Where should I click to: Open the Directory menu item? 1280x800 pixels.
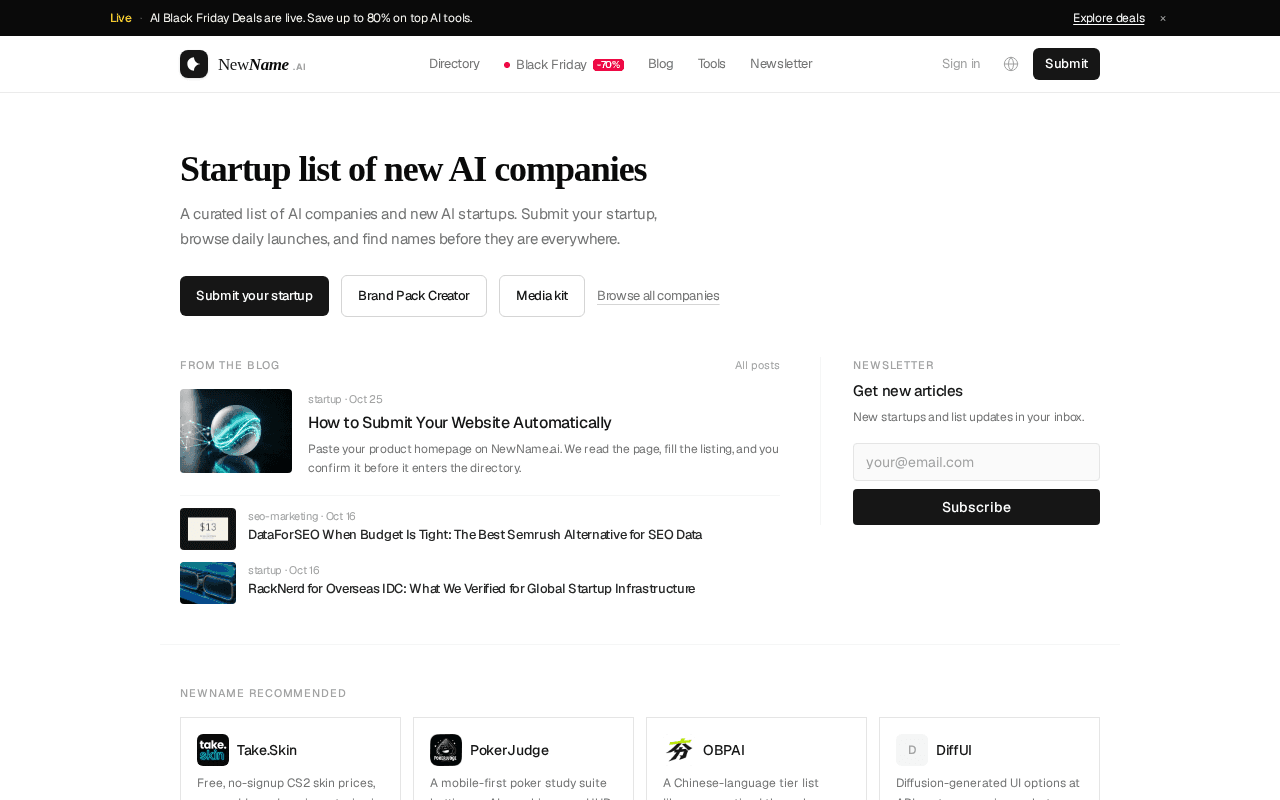[454, 64]
